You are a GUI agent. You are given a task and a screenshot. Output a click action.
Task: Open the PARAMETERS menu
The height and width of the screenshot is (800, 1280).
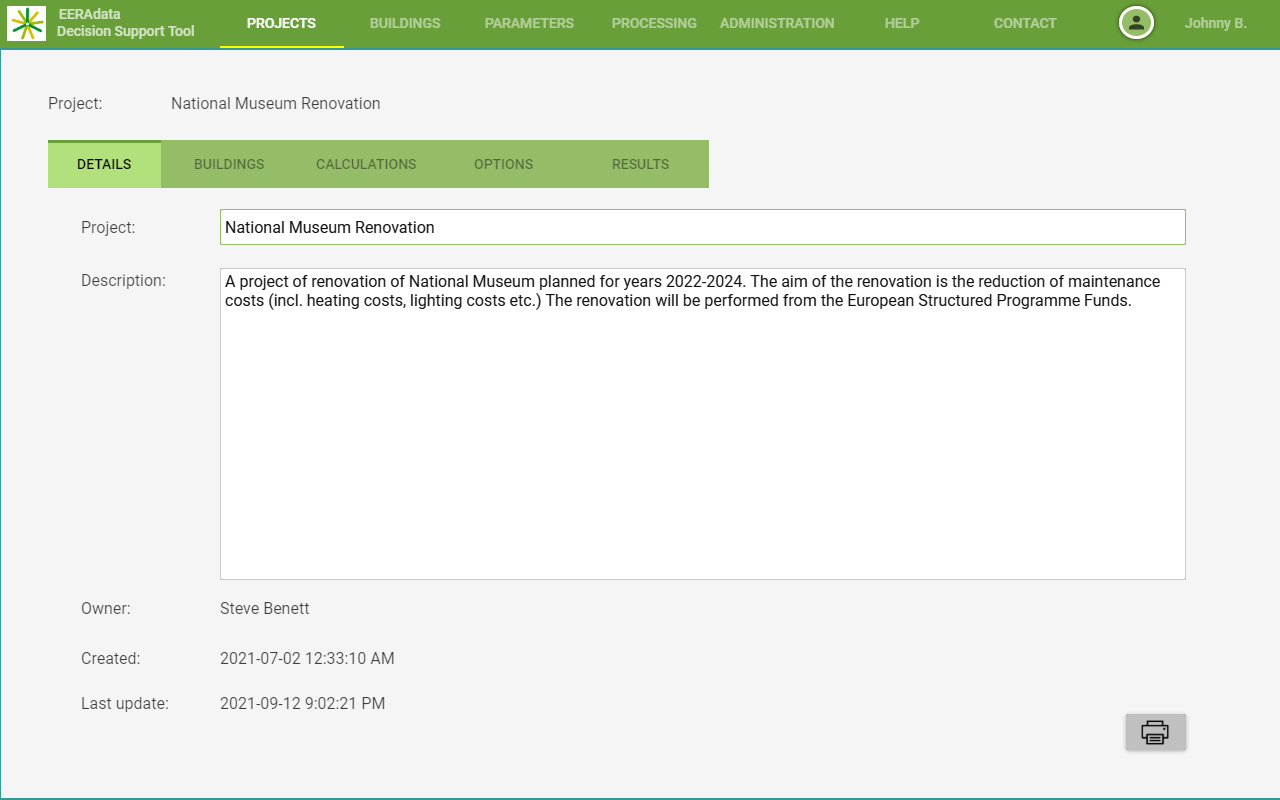(x=529, y=23)
